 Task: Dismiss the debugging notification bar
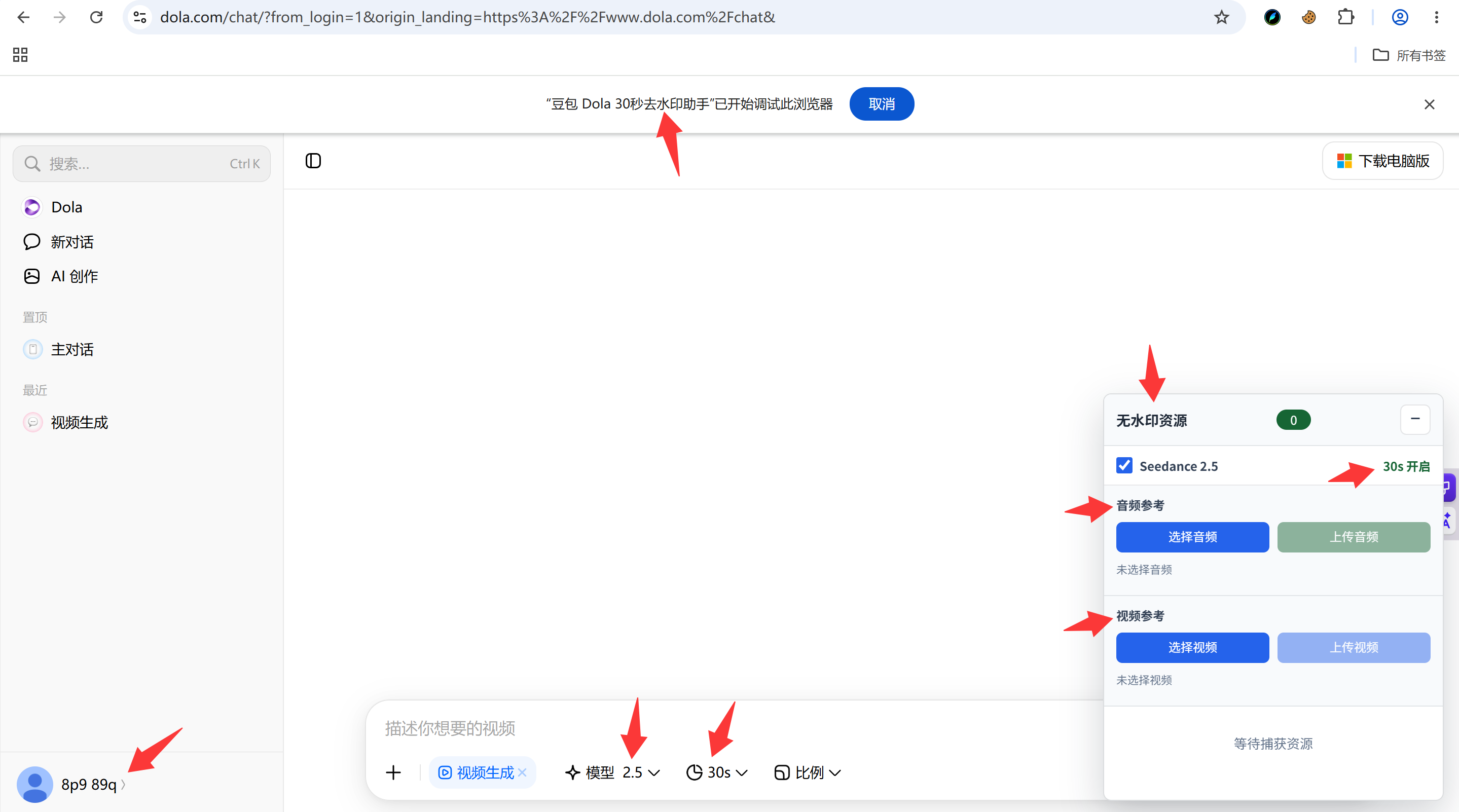click(1429, 104)
